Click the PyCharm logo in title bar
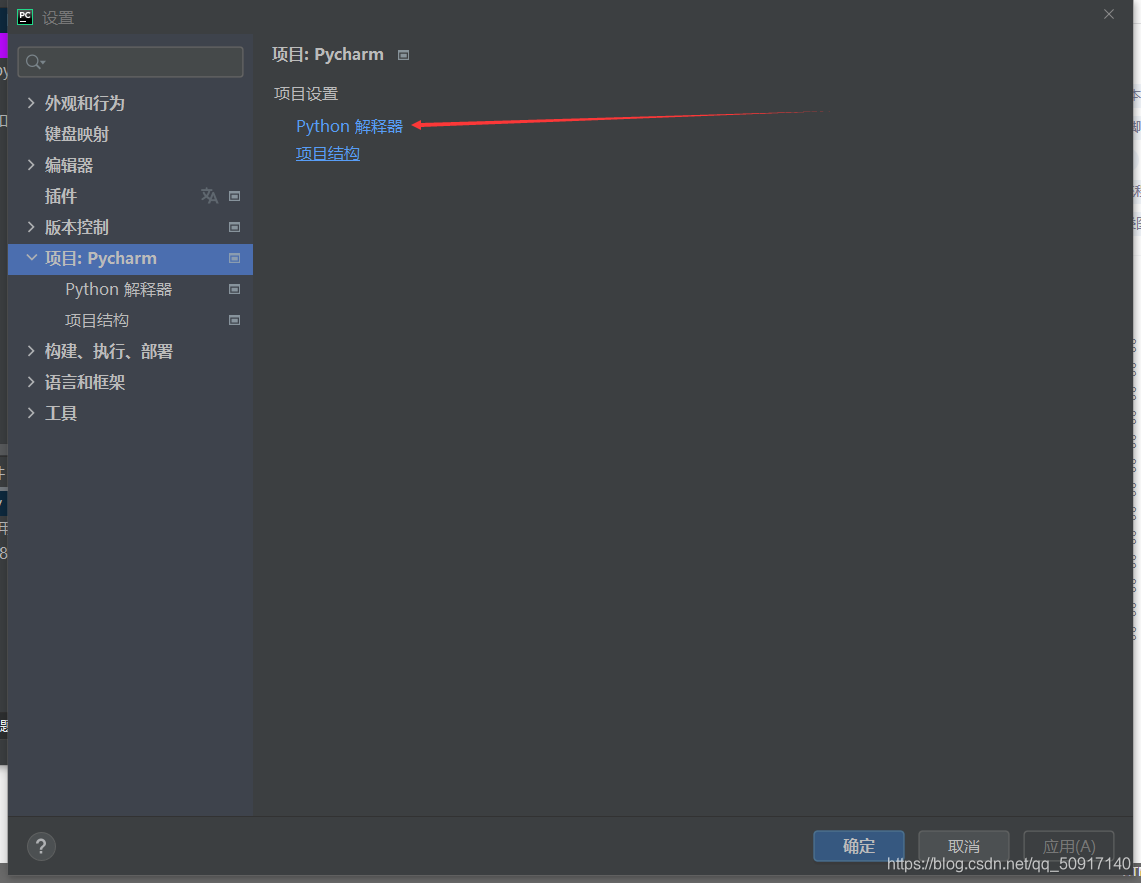1141x883 pixels. point(25,17)
